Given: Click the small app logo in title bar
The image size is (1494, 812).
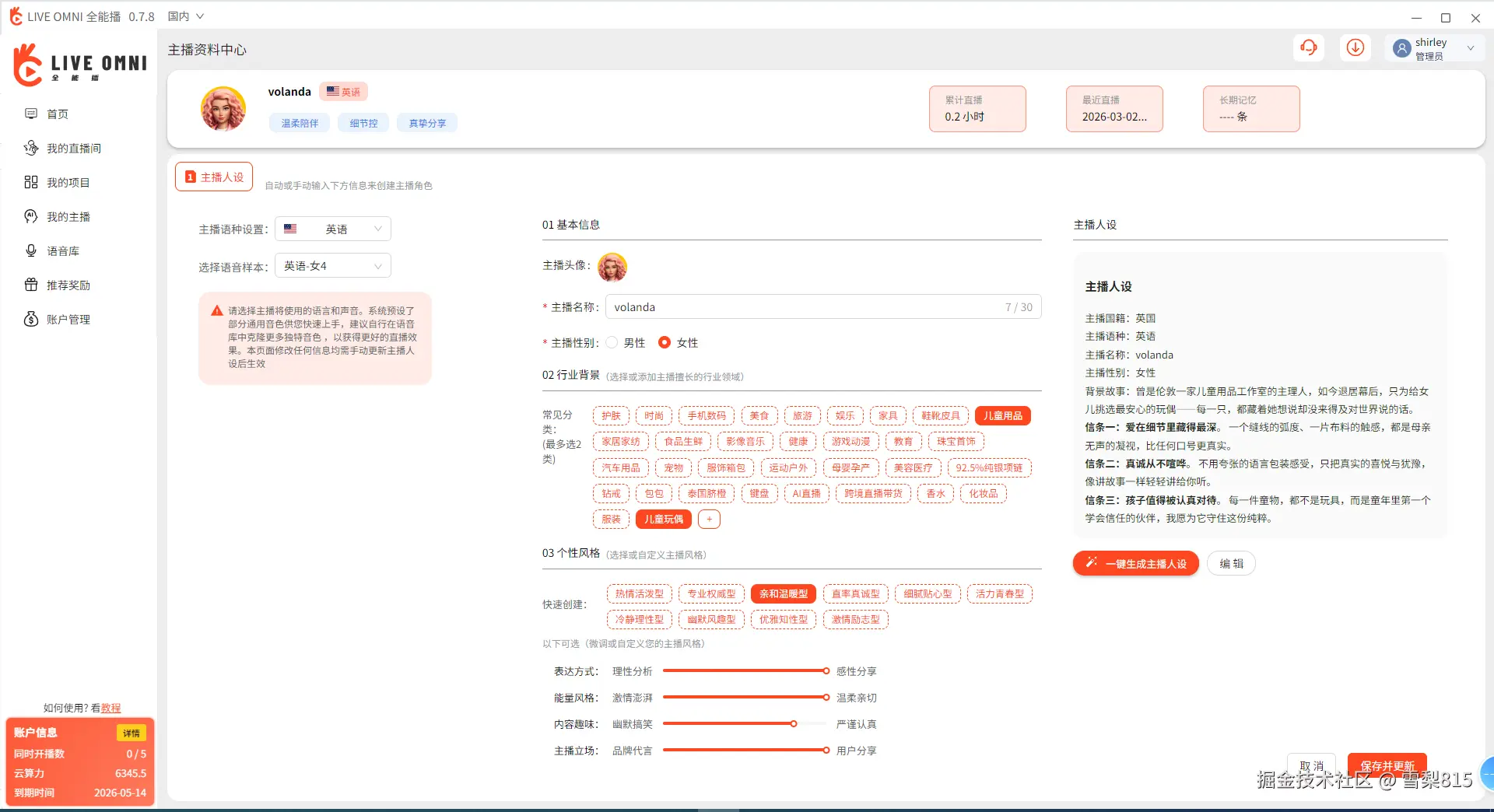Looking at the screenshot, I should click(x=16, y=16).
